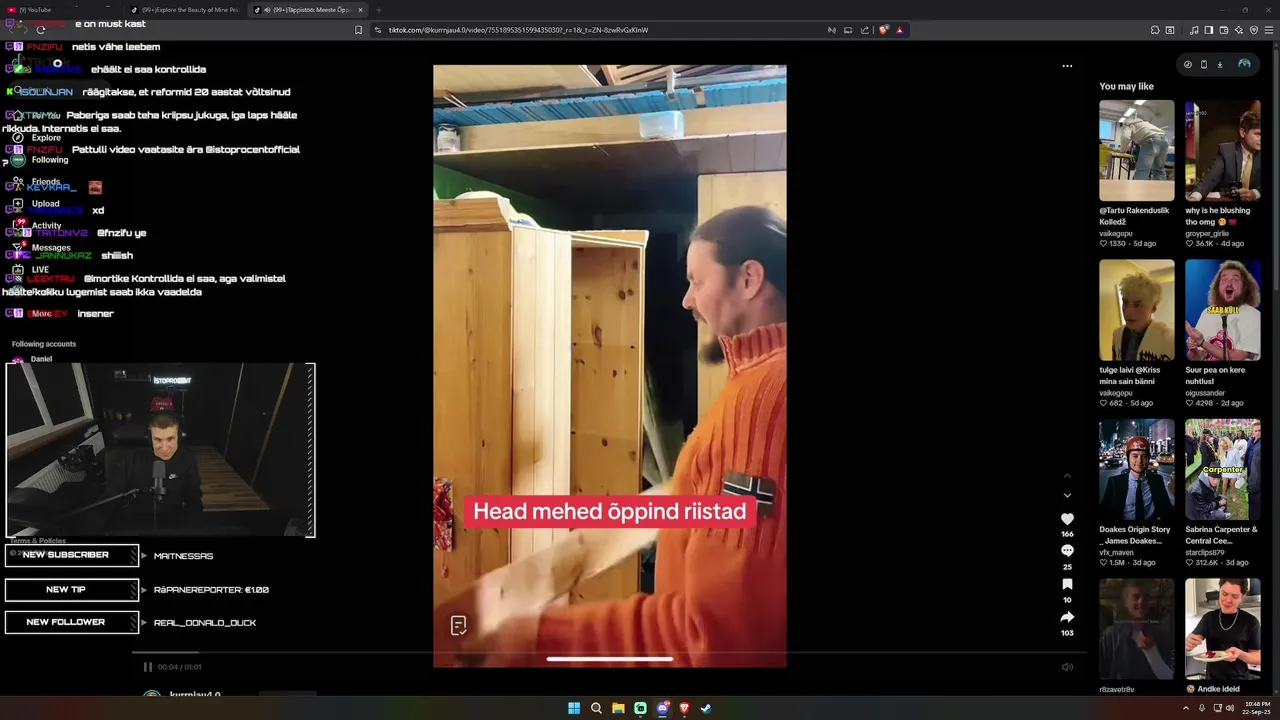Open a new browser tab
1280x720 pixels.
tap(378, 10)
